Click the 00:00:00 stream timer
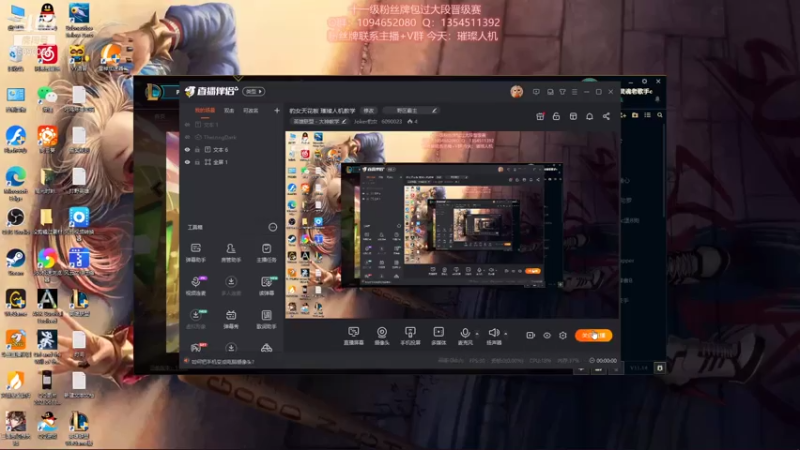 click(x=606, y=360)
